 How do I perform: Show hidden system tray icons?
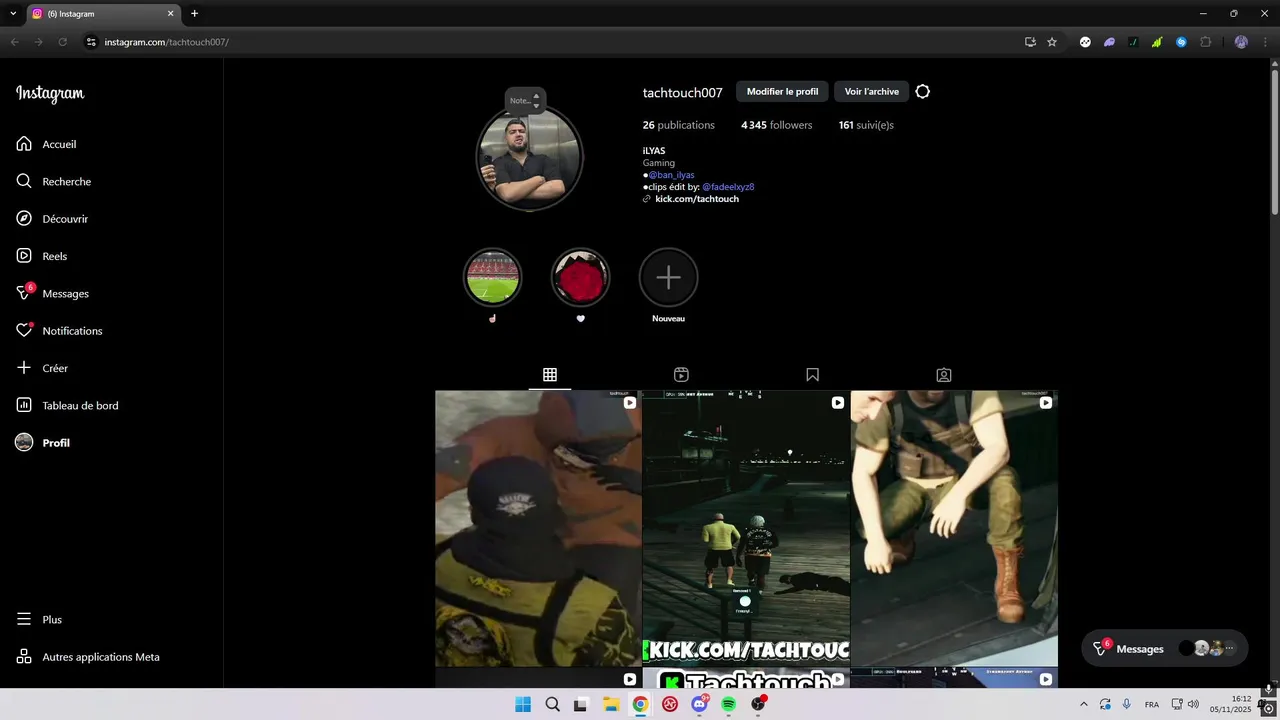1083,705
